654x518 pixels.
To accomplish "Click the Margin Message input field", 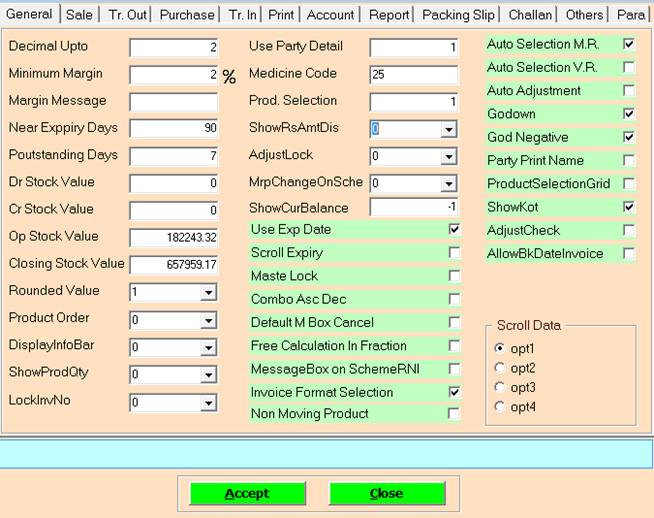I will tap(173, 101).
